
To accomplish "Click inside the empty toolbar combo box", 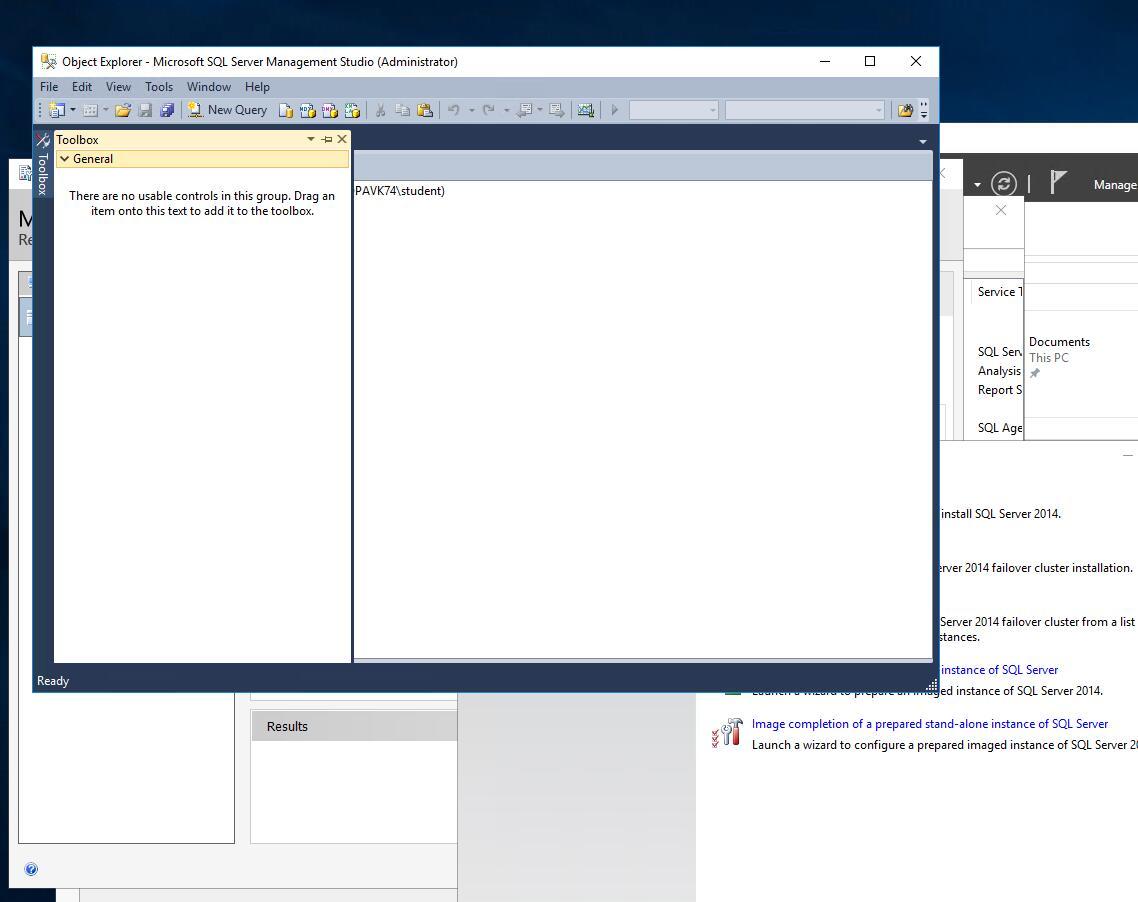I will coord(674,110).
